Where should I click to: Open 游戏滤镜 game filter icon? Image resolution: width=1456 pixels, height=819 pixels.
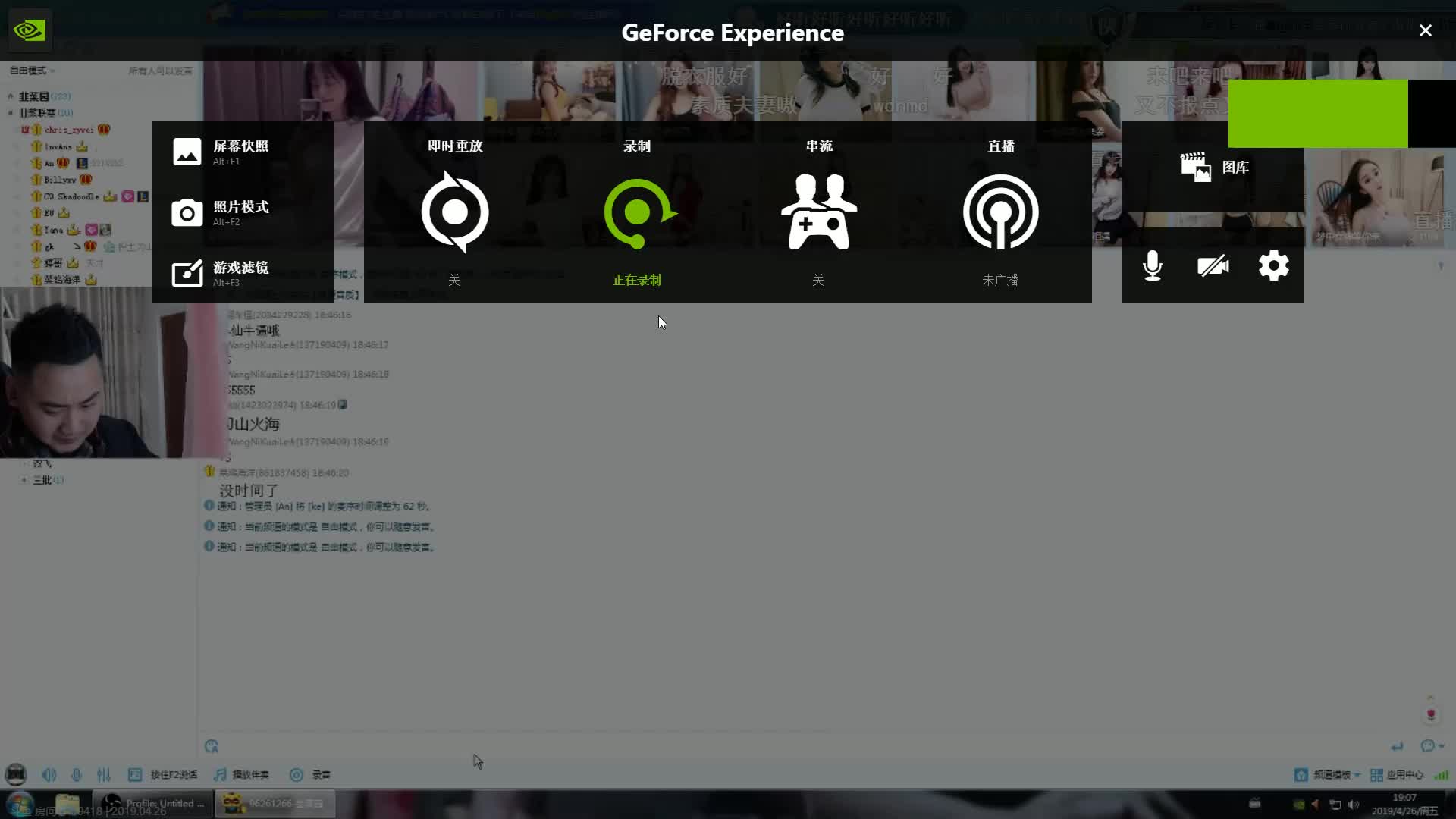pyautogui.click(x=187, y=273)
